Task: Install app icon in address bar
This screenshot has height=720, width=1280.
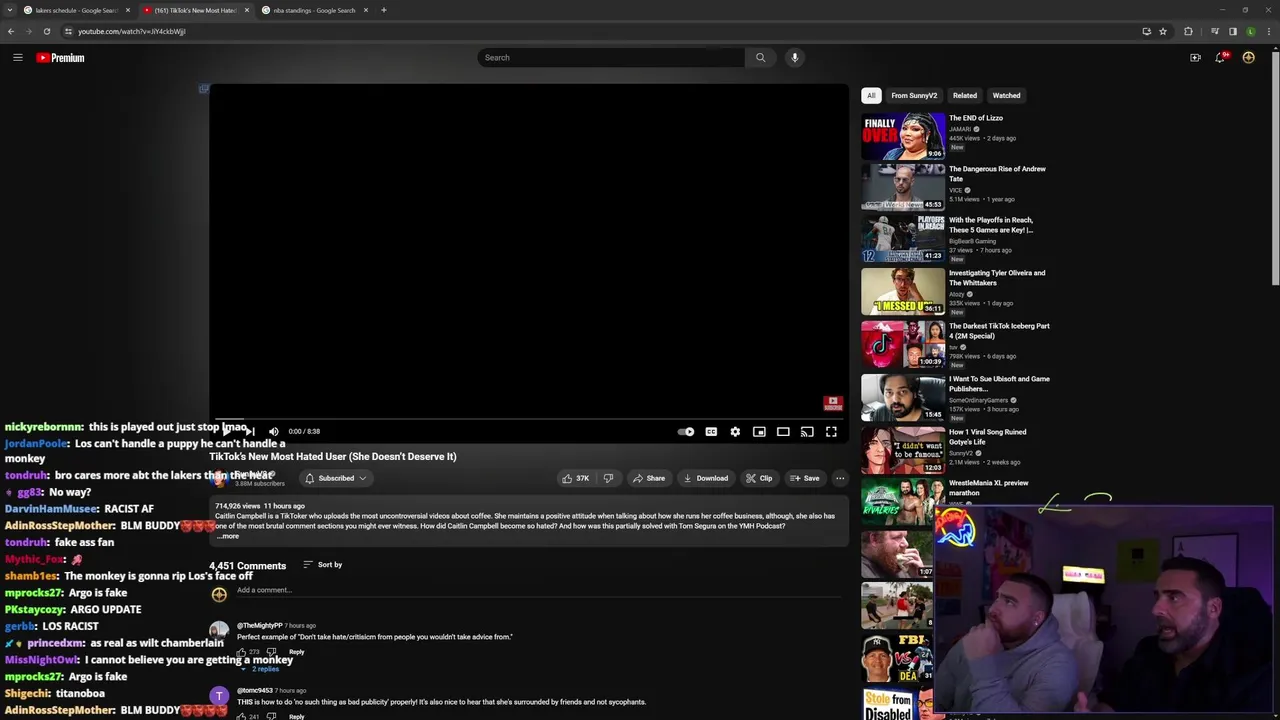Action: (1146, 31)
